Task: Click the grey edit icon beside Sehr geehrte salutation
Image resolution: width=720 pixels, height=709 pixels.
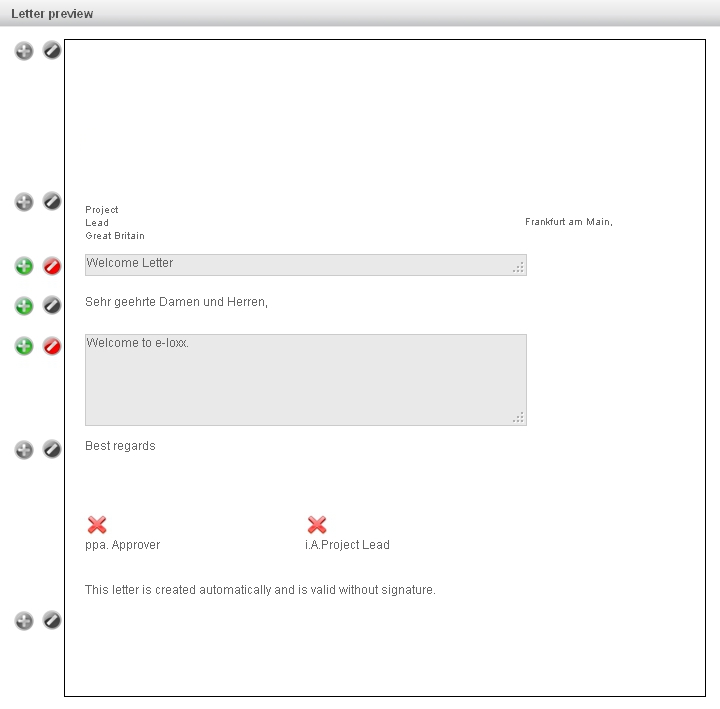Action: 52,305
